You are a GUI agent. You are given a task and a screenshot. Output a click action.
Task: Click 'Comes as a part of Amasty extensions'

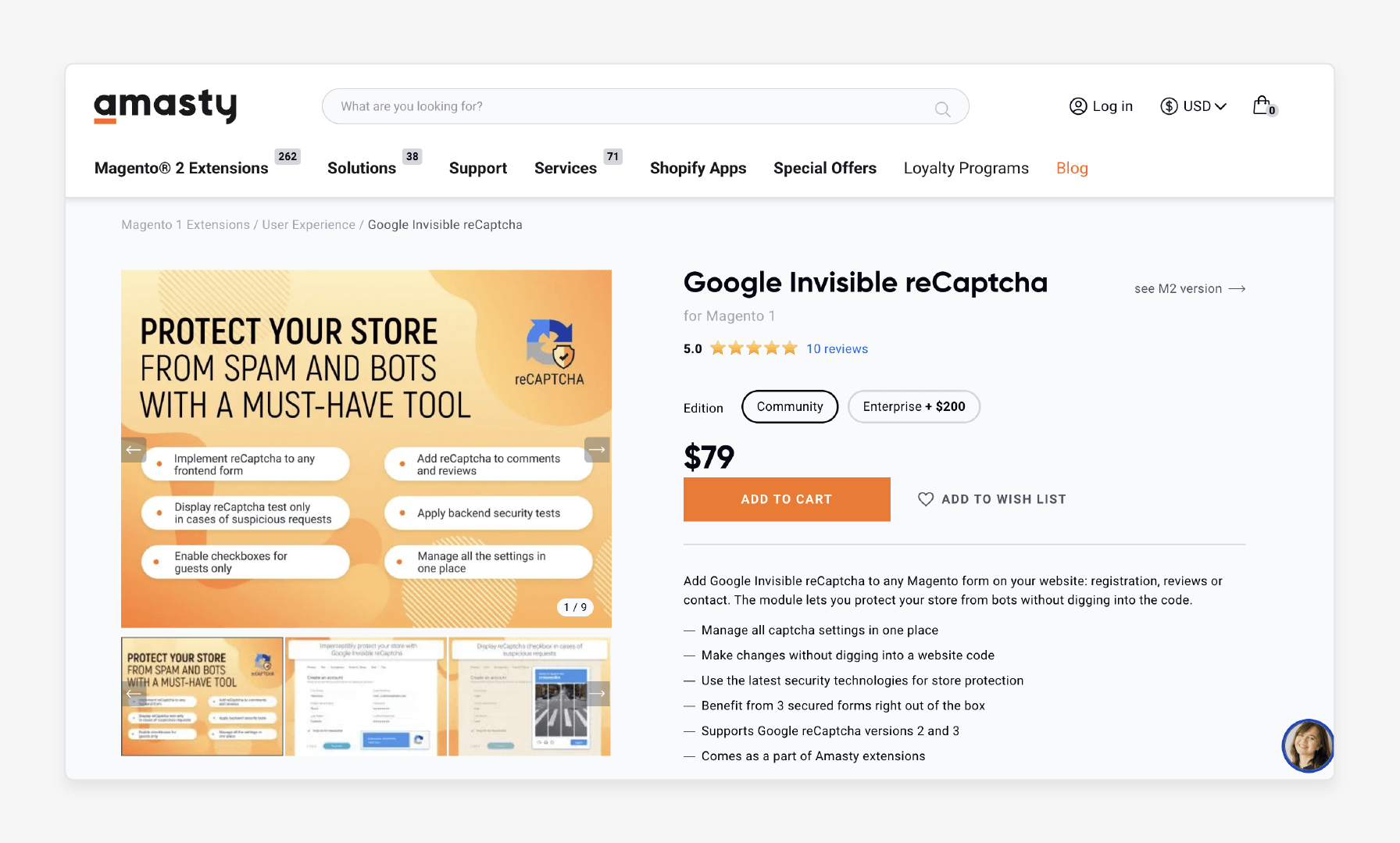click(813, 756)
